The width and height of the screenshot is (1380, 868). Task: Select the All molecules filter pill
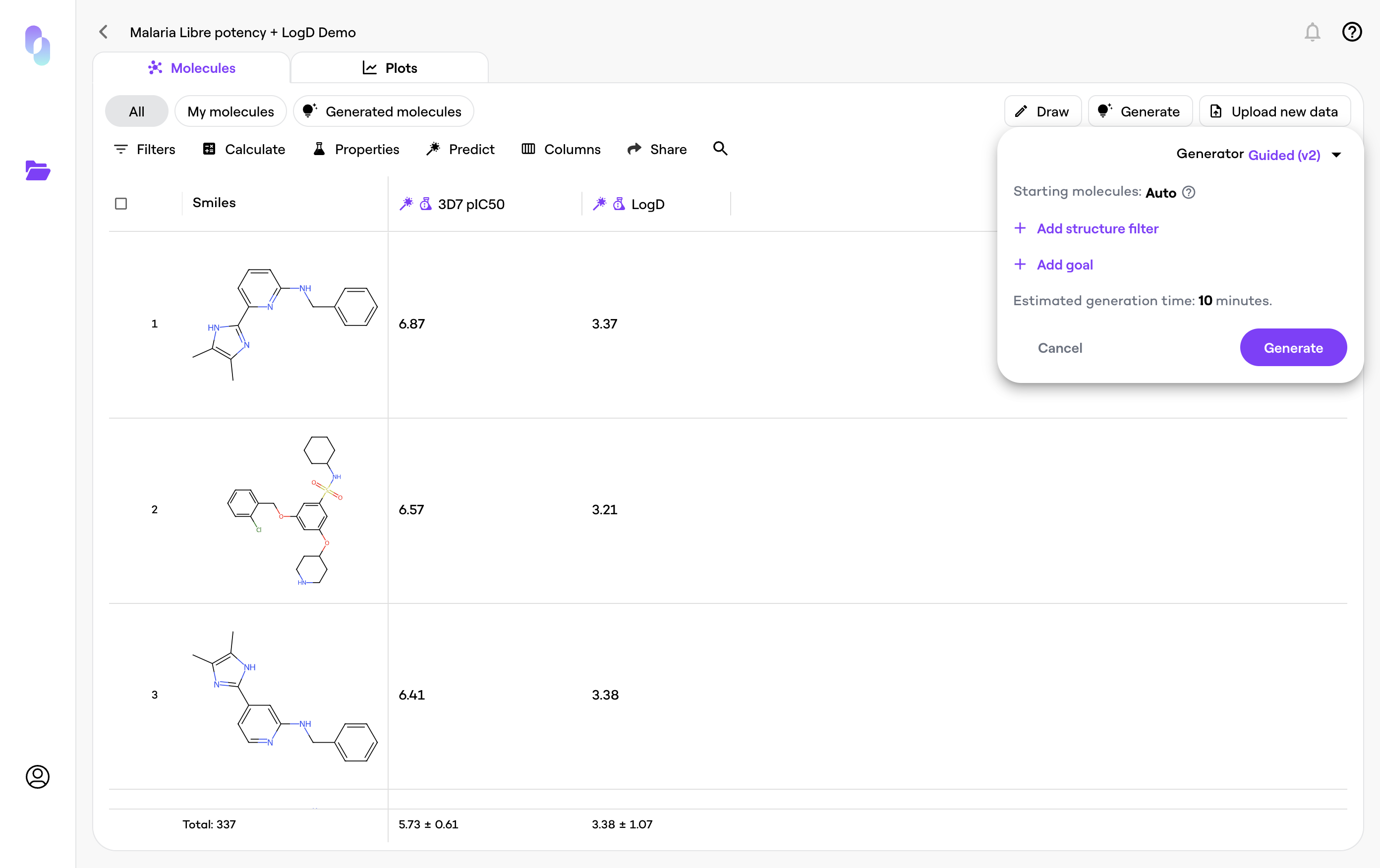[x=136, y=112]
